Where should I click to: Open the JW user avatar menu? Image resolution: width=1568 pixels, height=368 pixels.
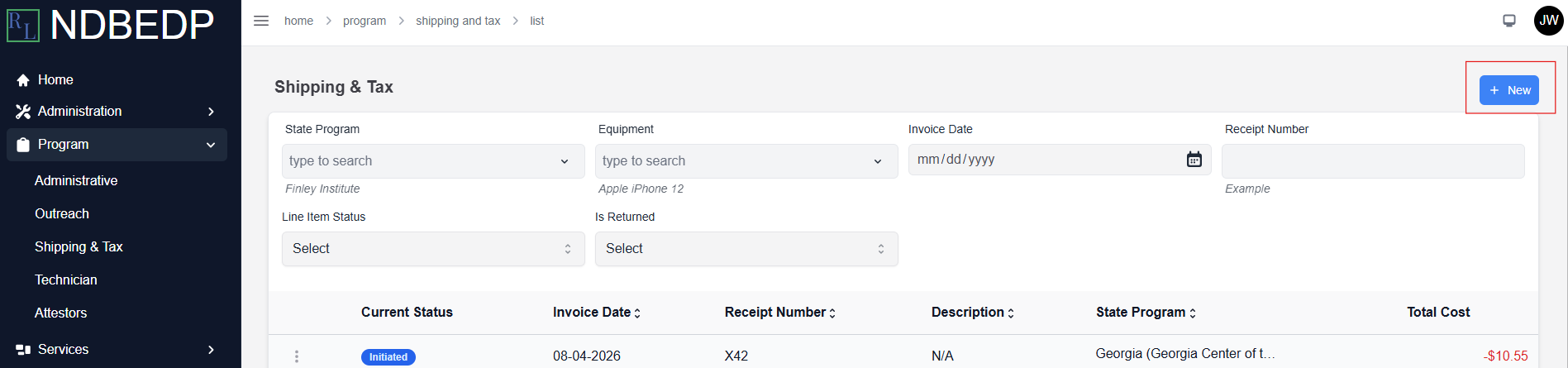[1548, 21]
